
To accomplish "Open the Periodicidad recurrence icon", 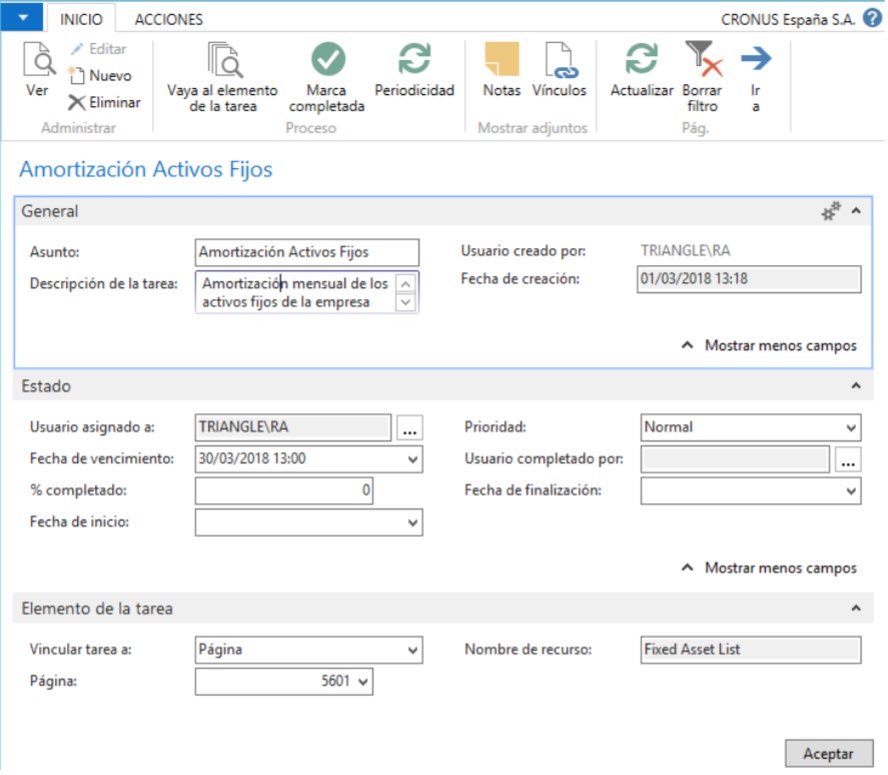I will point(415,75).
